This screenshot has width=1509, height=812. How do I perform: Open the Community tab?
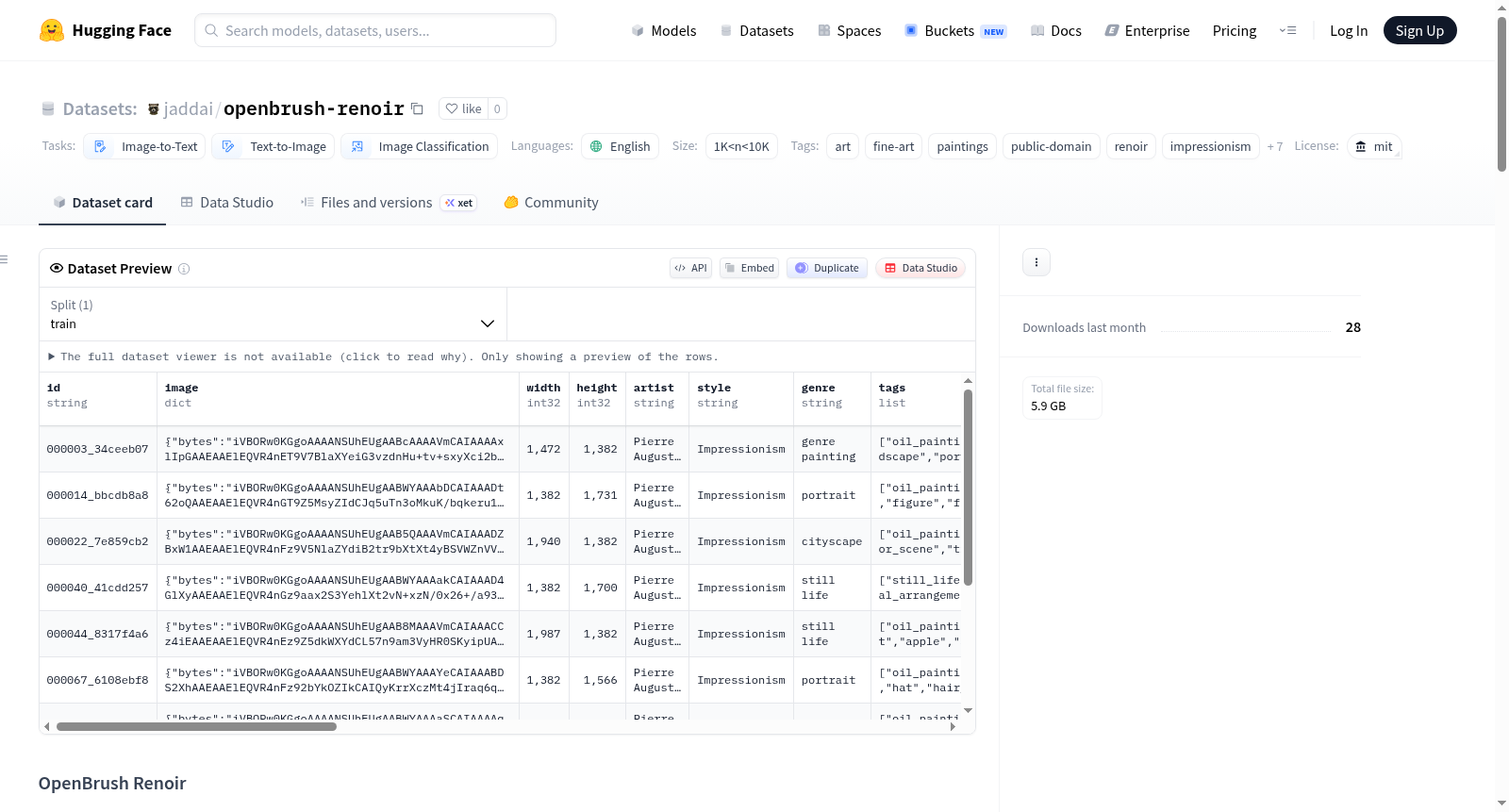[551, 203]
